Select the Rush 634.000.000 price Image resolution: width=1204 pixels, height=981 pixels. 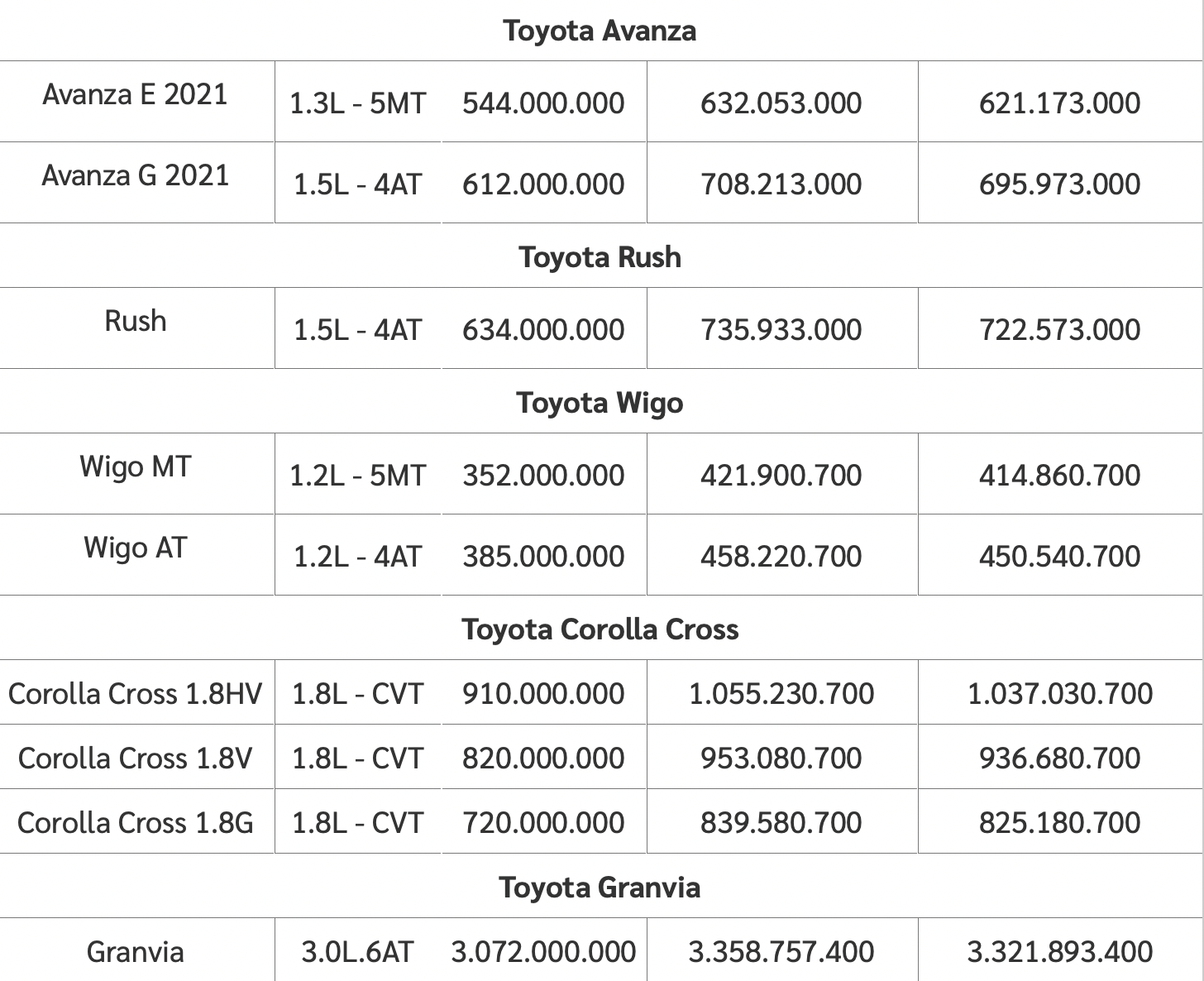pyautogui.click(x=543, y=330)
